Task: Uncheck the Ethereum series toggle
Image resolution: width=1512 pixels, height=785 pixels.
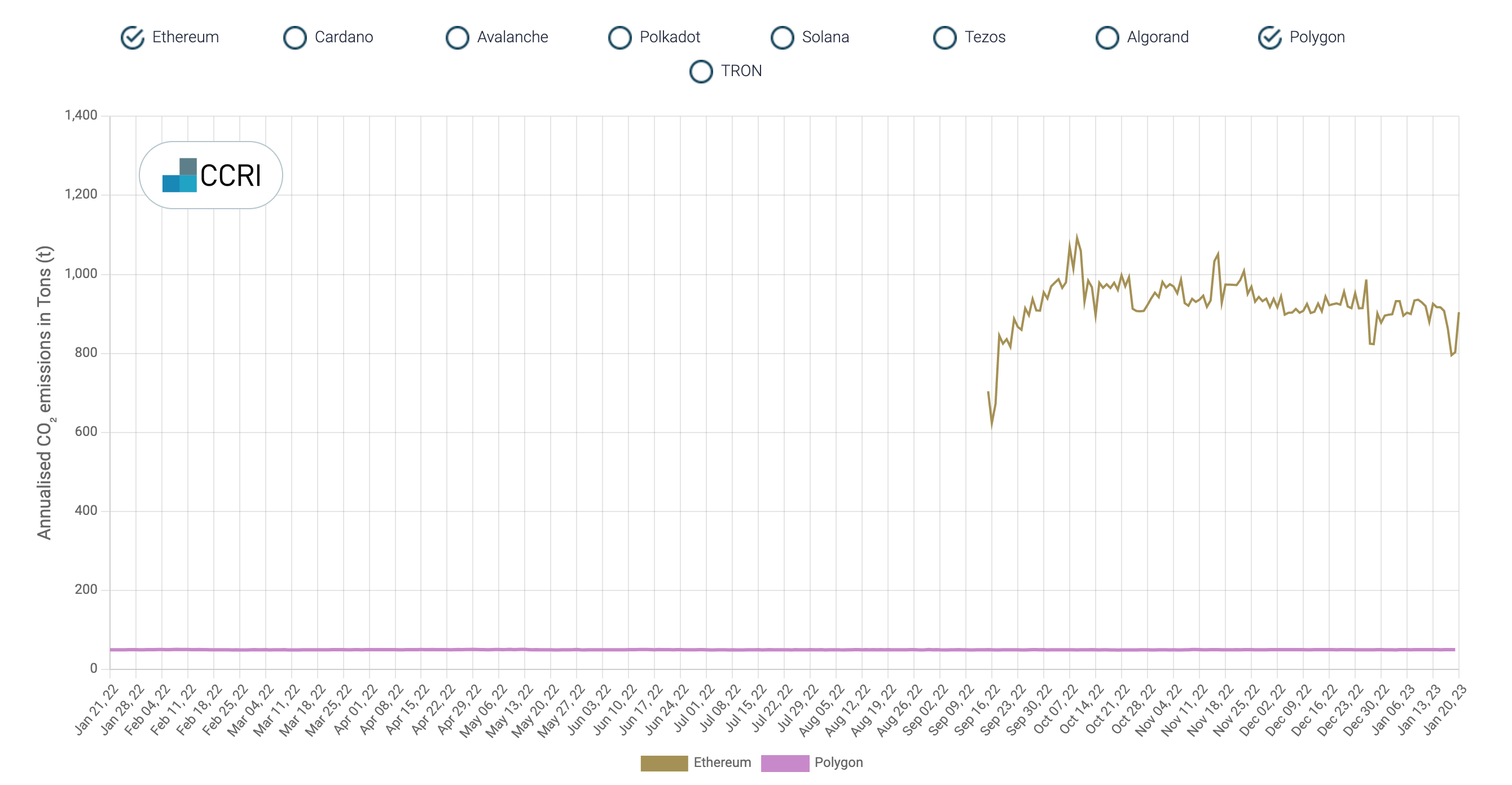Action: (x=132, y=38)
